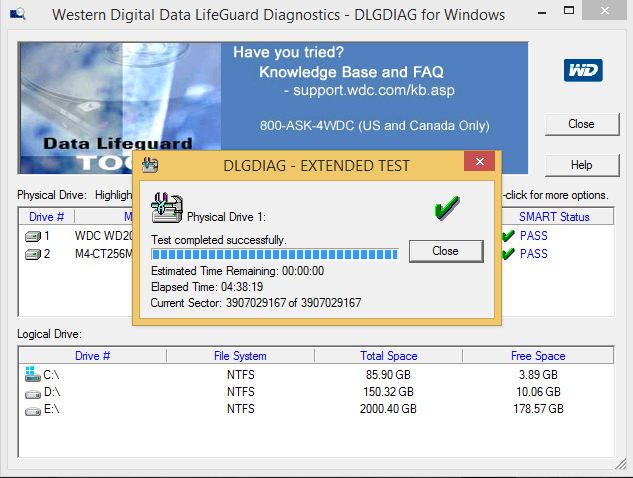Sort by Total Space column header
Screen dimensions: 633x478
point(388,356)
